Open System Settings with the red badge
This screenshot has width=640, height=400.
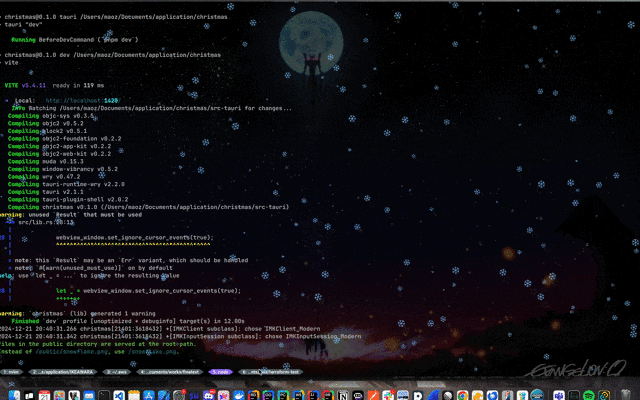coord(179,395)
